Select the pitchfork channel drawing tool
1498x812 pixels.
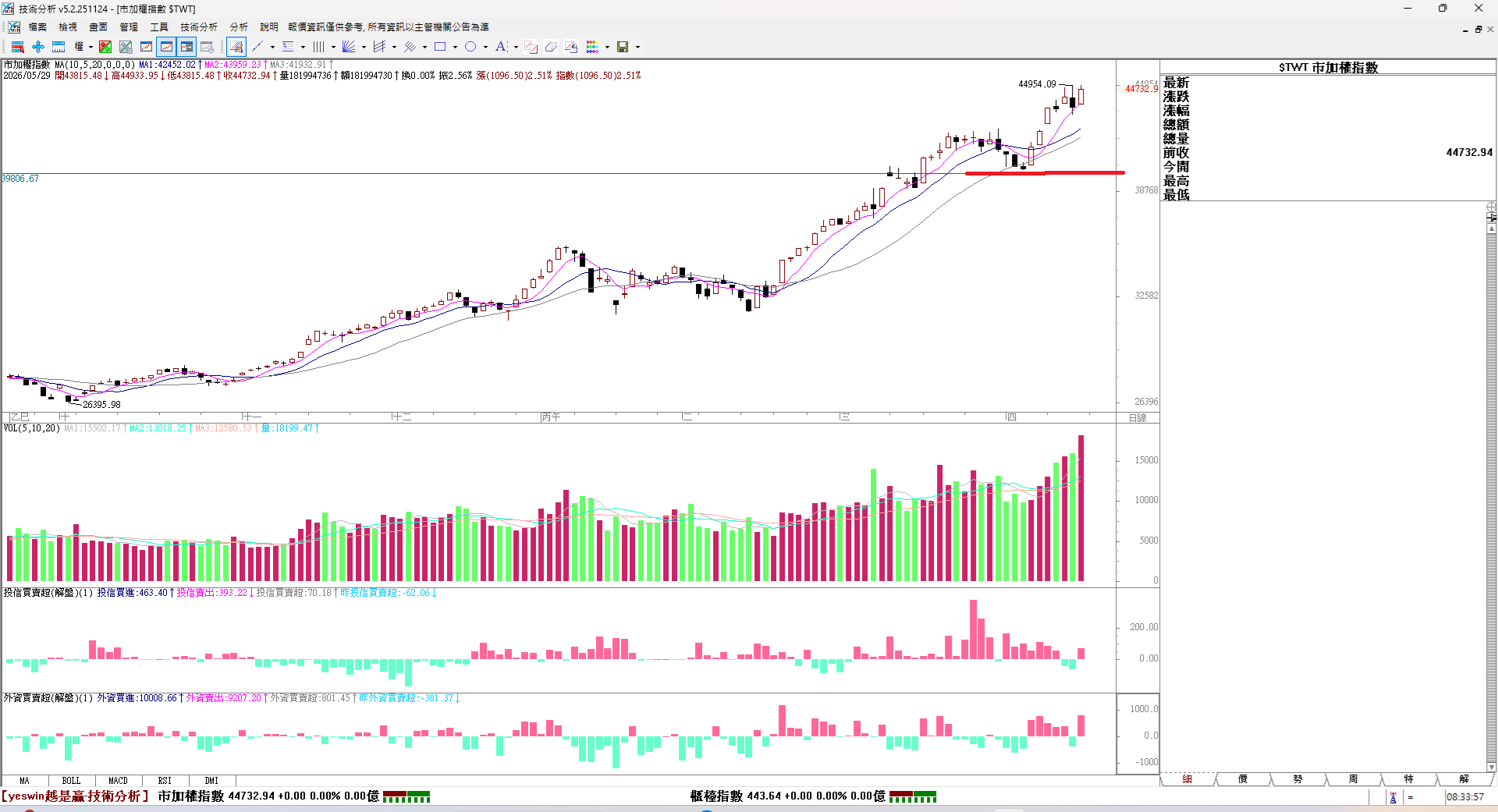[x=379, y=47]
